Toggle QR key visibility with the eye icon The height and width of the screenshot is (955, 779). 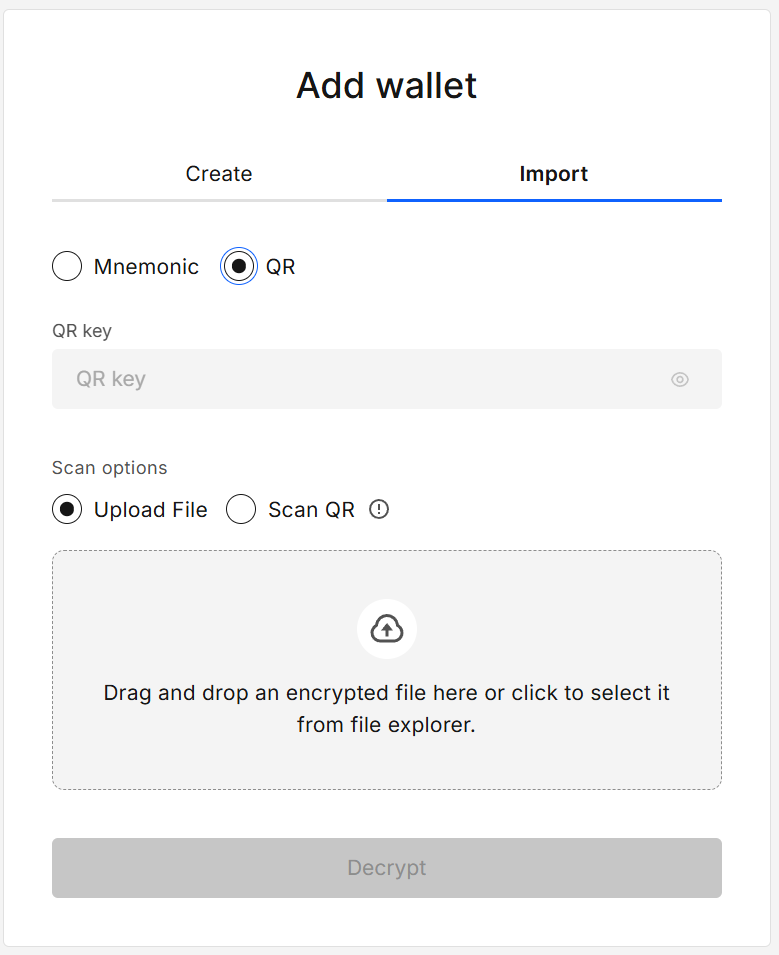tap(680, 379)
